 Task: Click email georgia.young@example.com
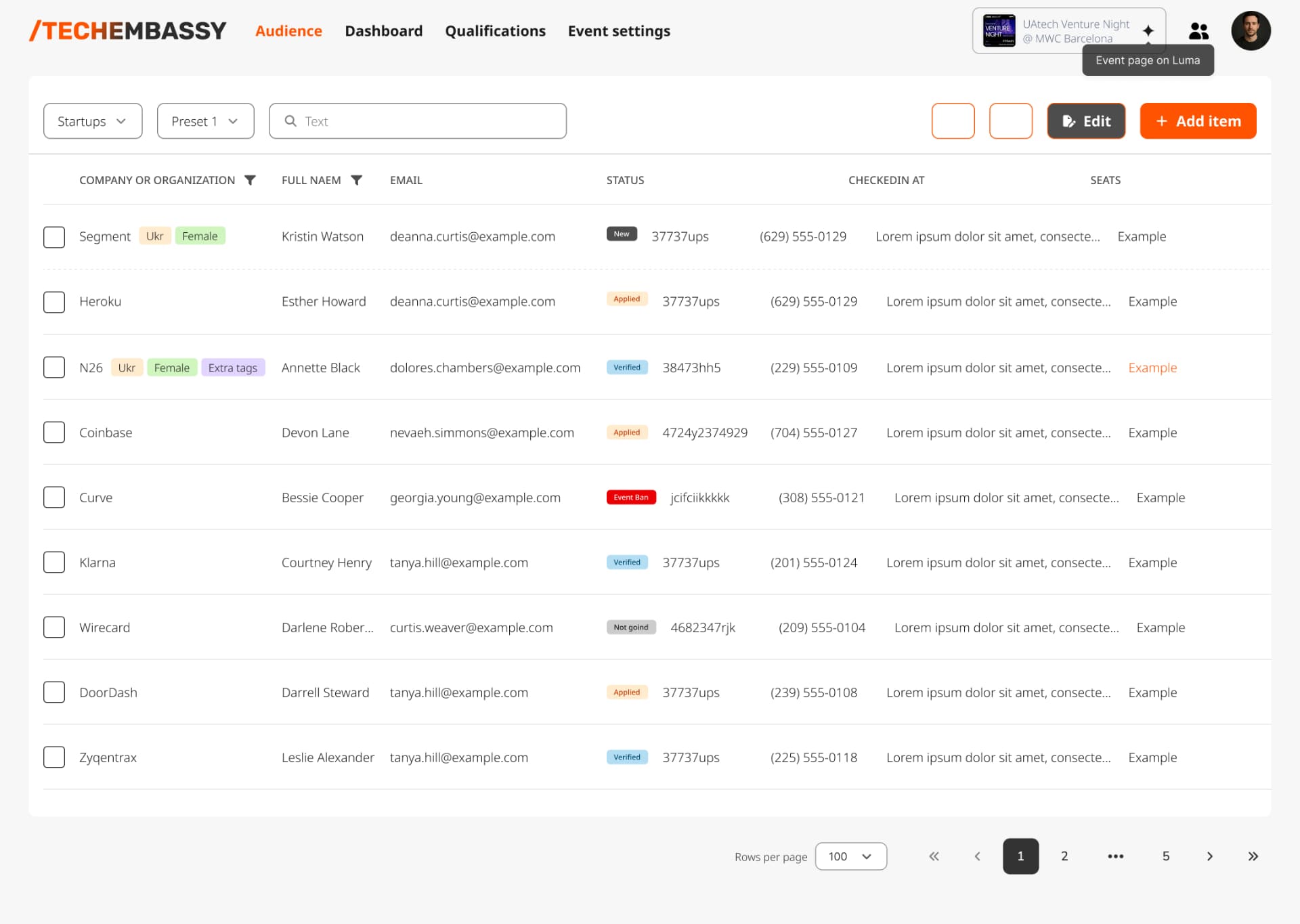click(x=475, y=498)
